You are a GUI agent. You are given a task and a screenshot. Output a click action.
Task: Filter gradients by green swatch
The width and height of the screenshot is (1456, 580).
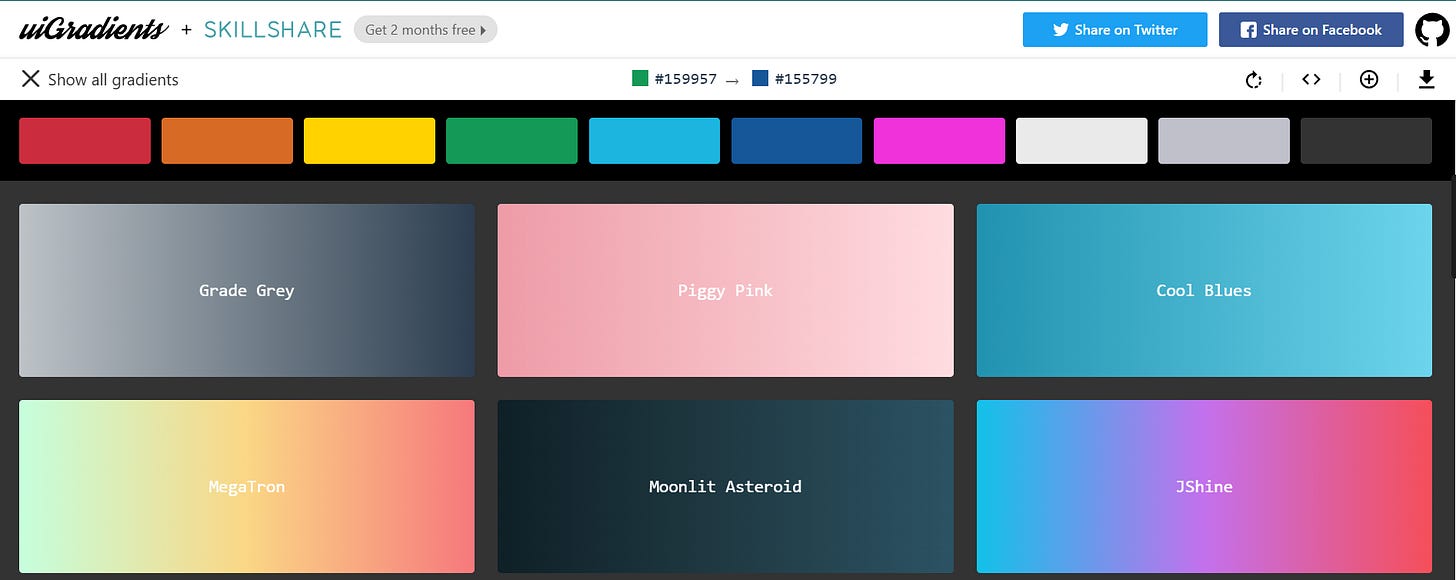(x=512, y=140)
